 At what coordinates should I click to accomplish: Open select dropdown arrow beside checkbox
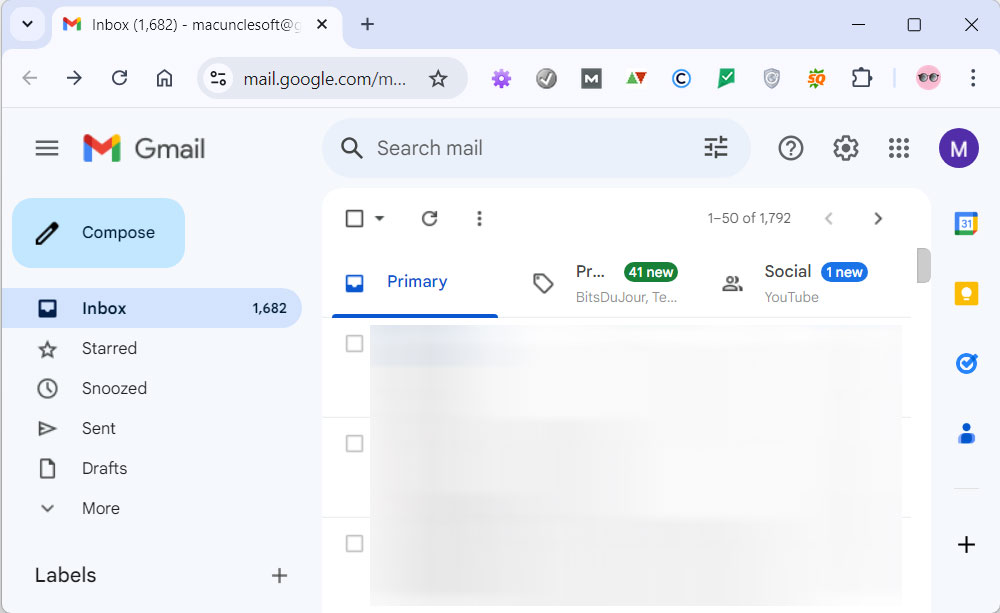click(380, 218)
